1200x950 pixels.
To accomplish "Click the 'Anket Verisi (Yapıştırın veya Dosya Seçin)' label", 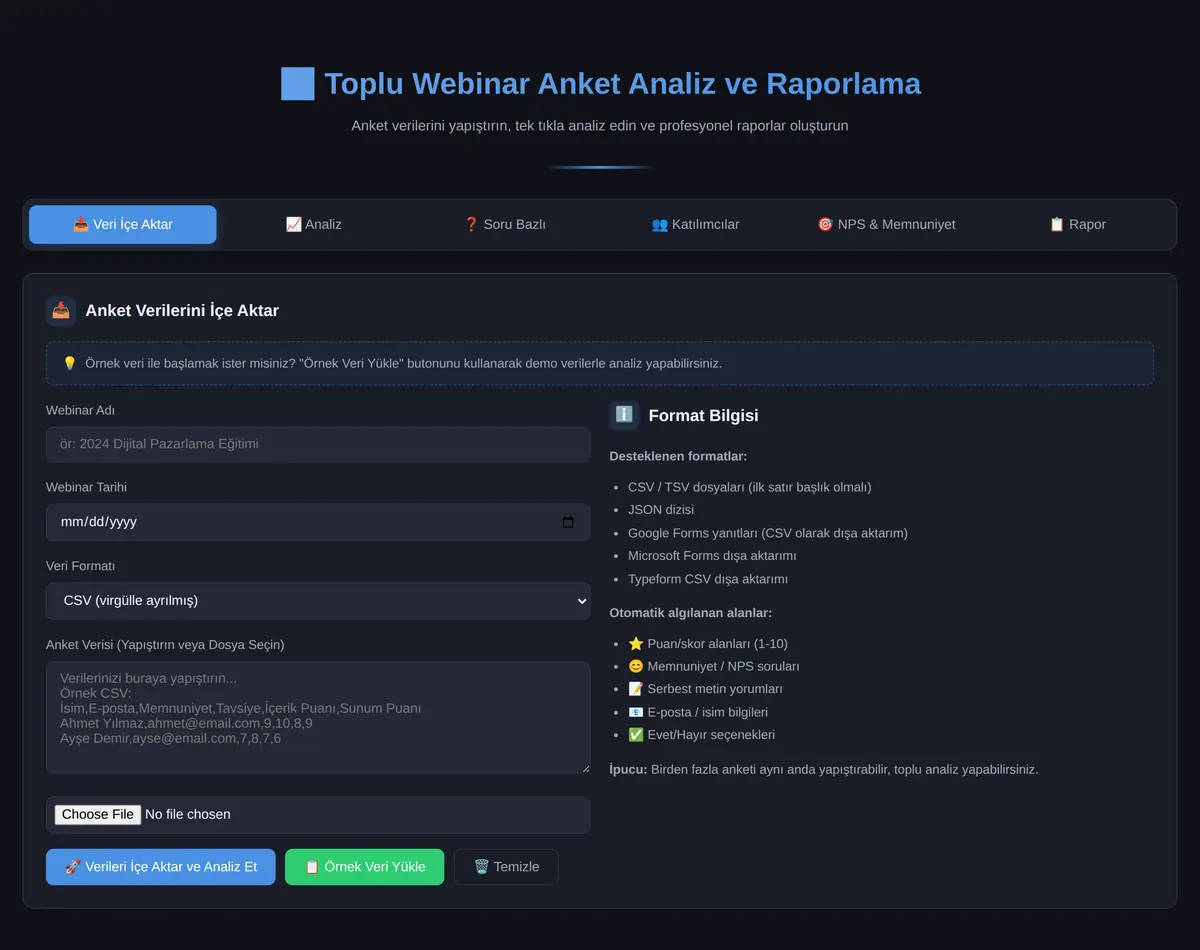I will pos(165,645).
